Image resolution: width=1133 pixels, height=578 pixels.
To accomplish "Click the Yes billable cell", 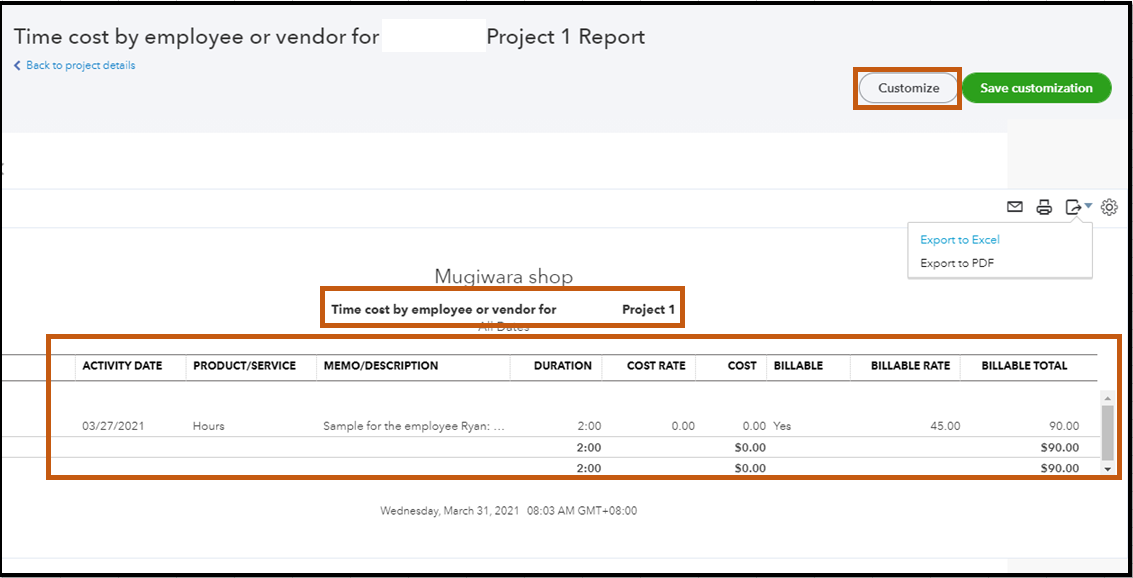I will pyautogui.click(x=782, y=426).
